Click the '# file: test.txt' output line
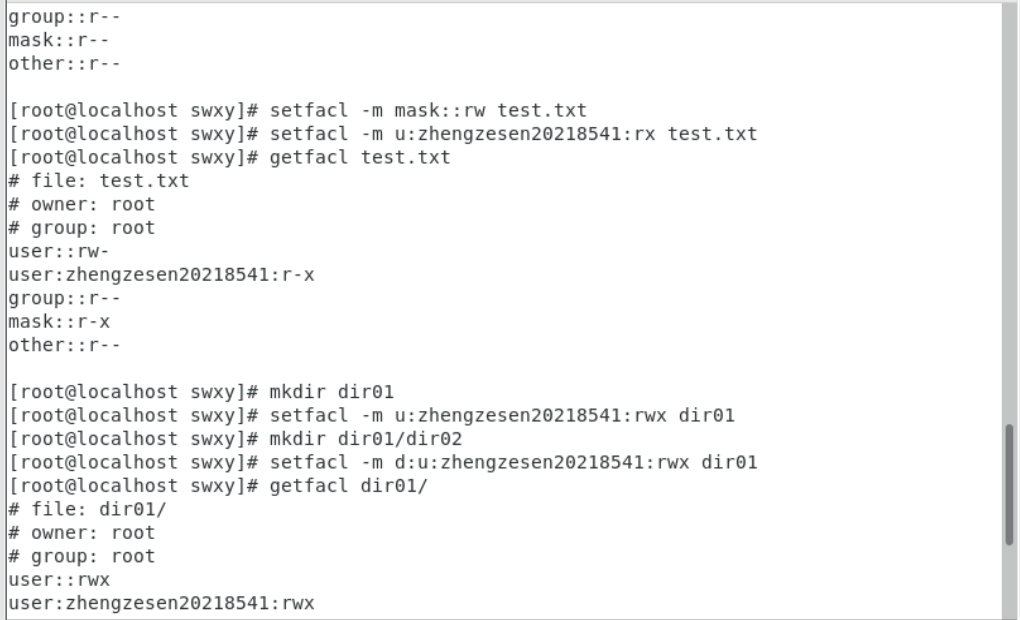This screenshot has width=1020, height=620. tap(98, 181)
